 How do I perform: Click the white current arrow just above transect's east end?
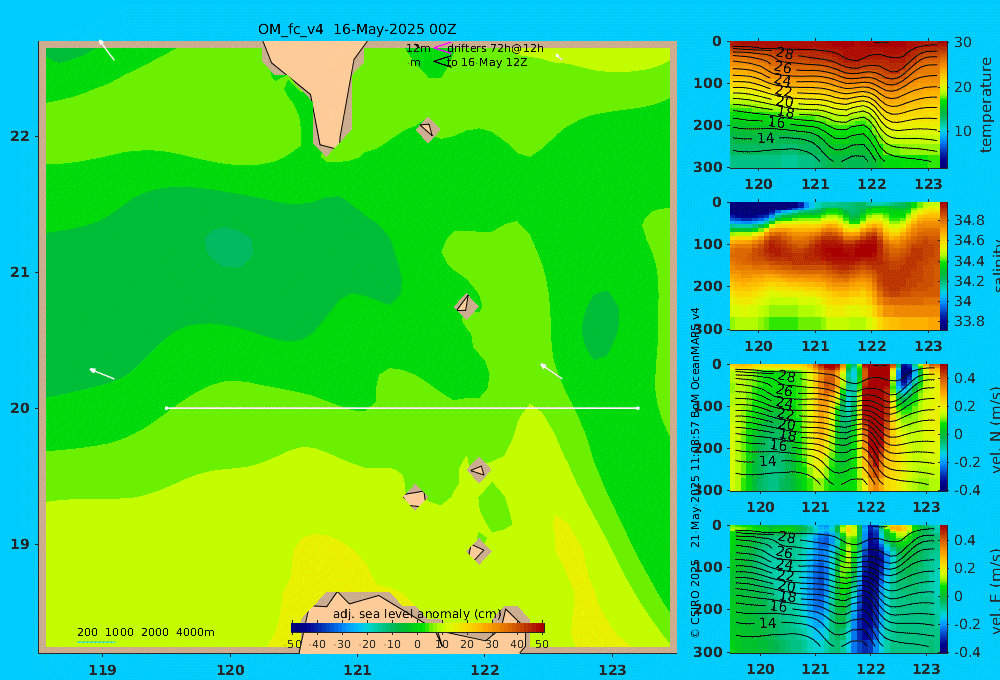tap(552, 371)
